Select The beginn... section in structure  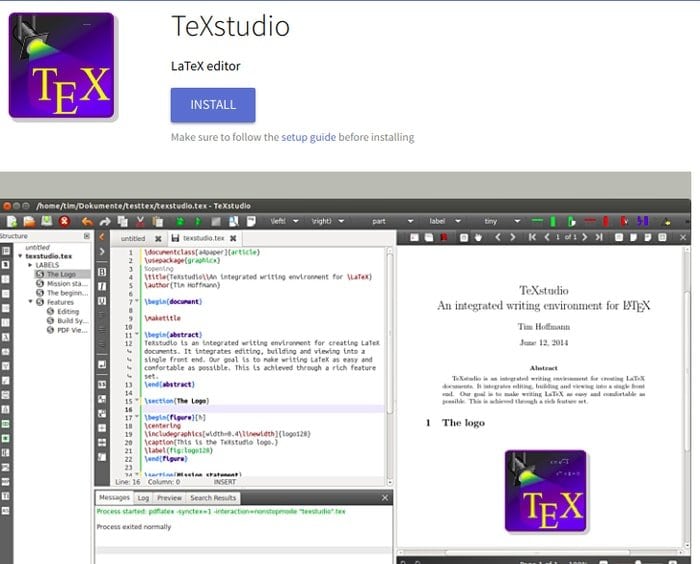[x=62, y=293]
